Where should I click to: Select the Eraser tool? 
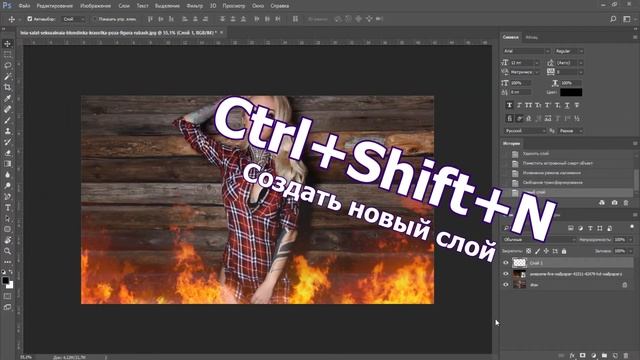(x=7, y=153)
